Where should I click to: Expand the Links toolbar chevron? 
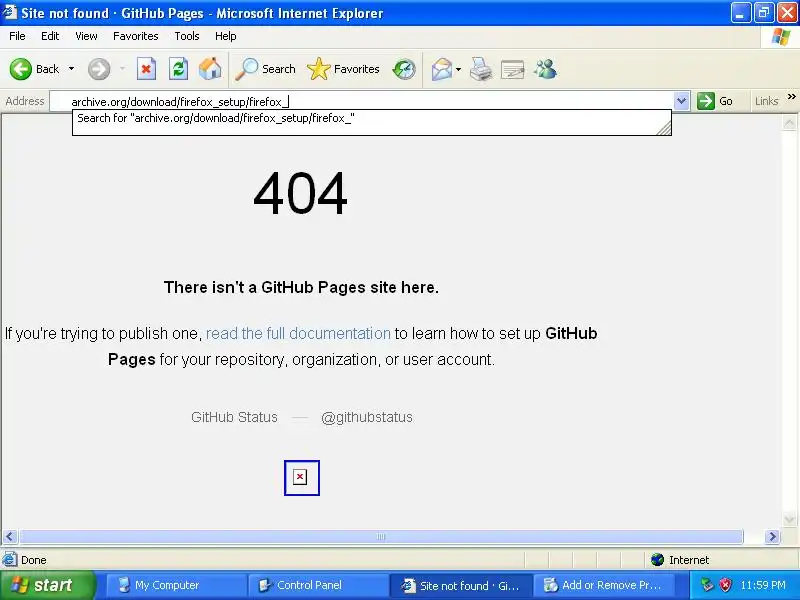coord(791,96)
